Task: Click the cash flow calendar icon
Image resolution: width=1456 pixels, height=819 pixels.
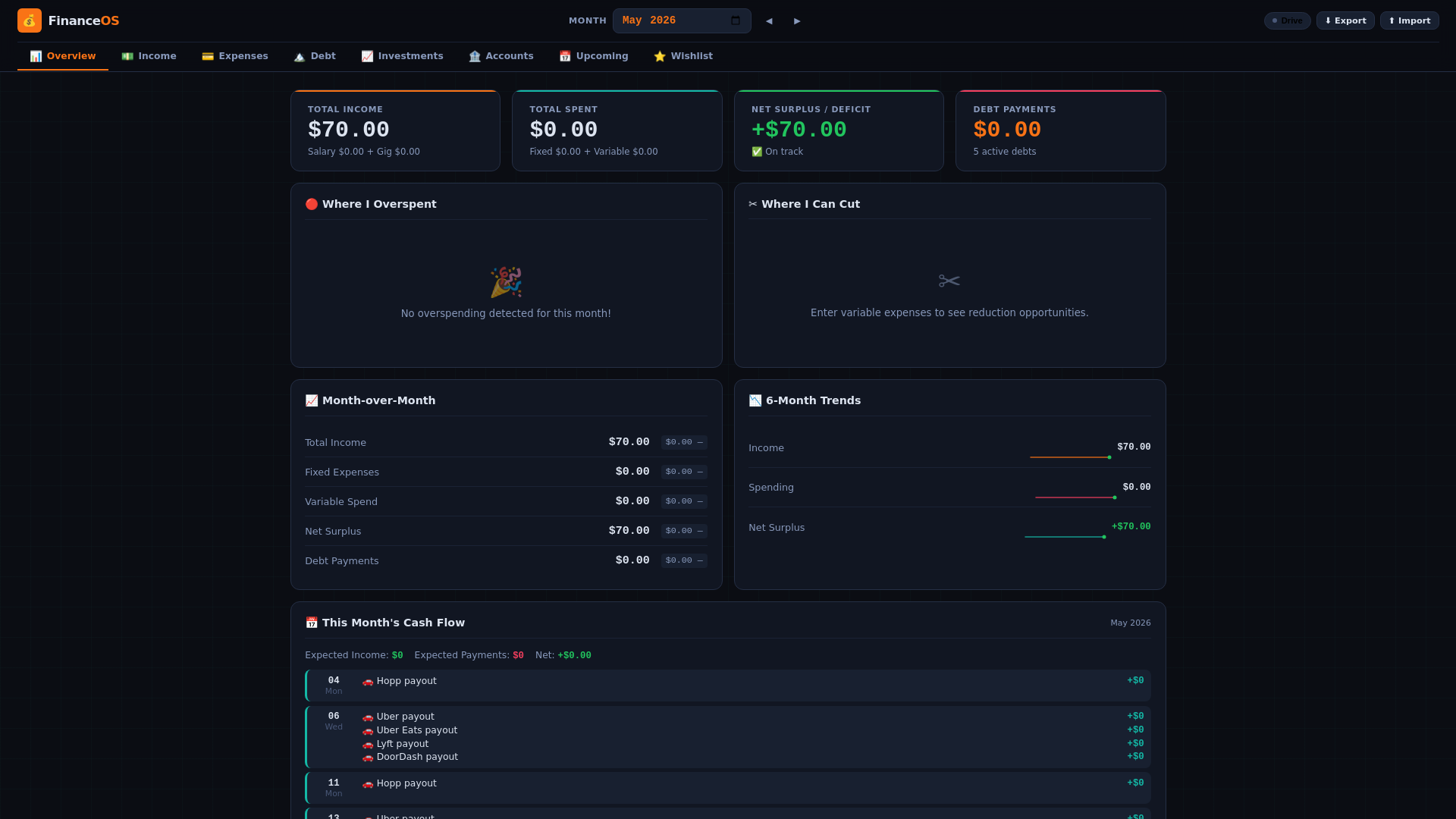Action: pyautogui.click(x=312, y=623)
